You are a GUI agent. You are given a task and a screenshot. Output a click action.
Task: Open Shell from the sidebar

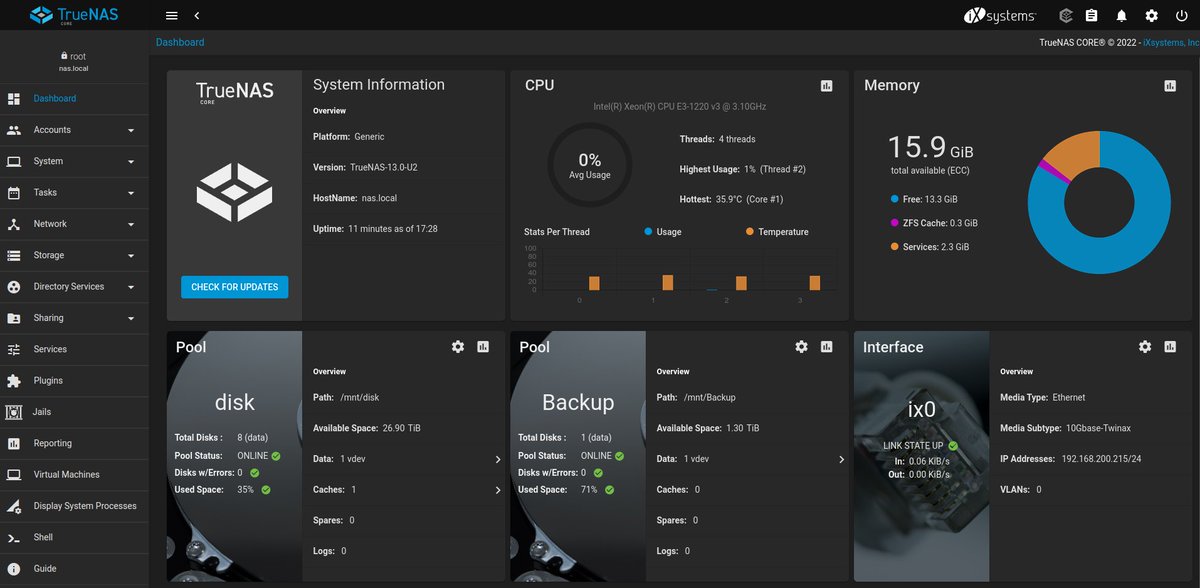click(75, 537)
